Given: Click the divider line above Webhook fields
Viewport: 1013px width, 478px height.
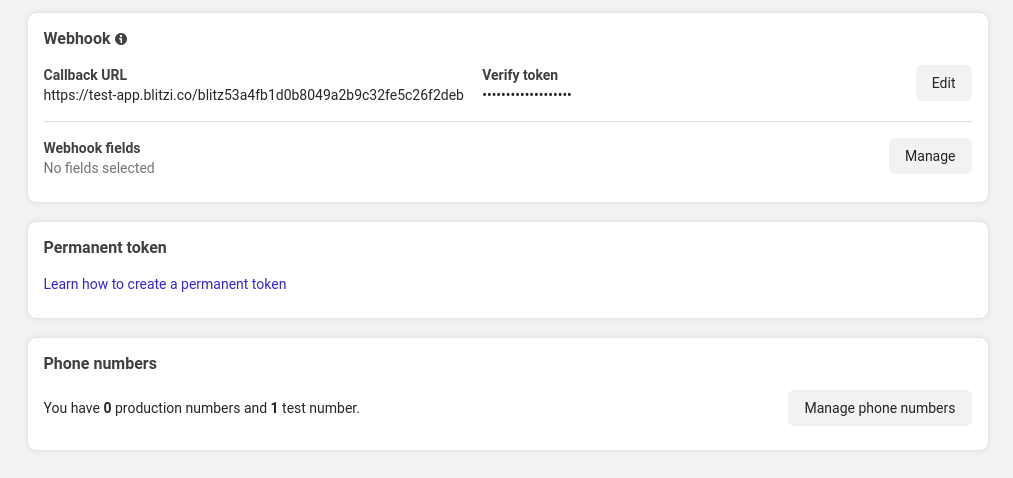Looking at the screenshot, I should tap(507, 121).
